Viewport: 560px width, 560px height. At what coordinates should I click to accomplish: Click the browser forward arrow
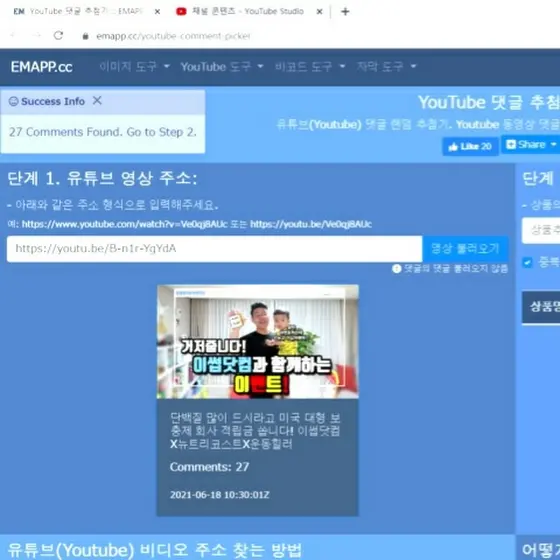coord(36,35)
